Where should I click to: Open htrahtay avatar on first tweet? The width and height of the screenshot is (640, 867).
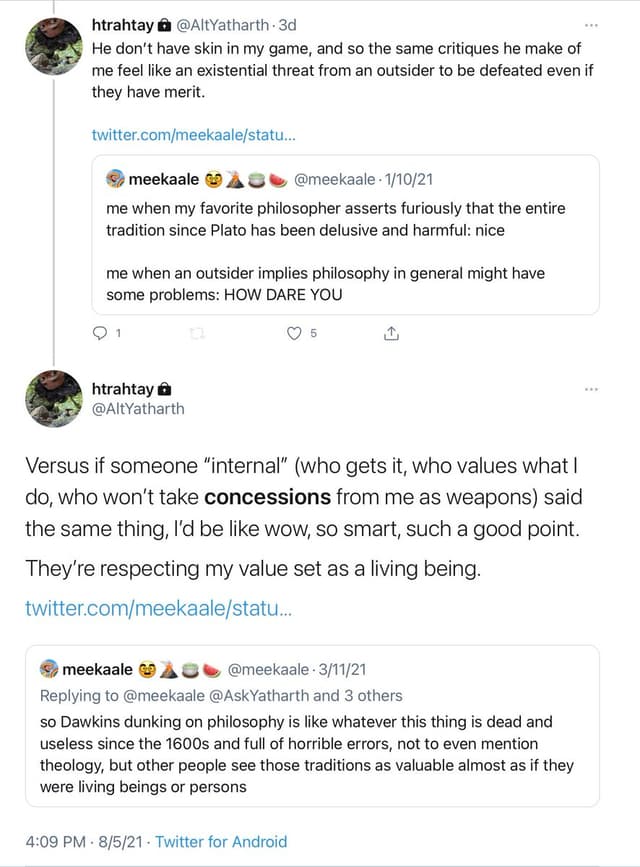(53, 47)
